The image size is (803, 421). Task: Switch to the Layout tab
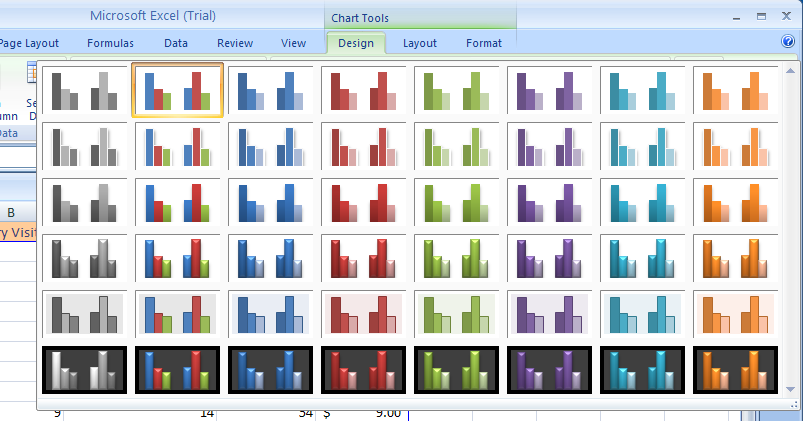coord(420,43)
